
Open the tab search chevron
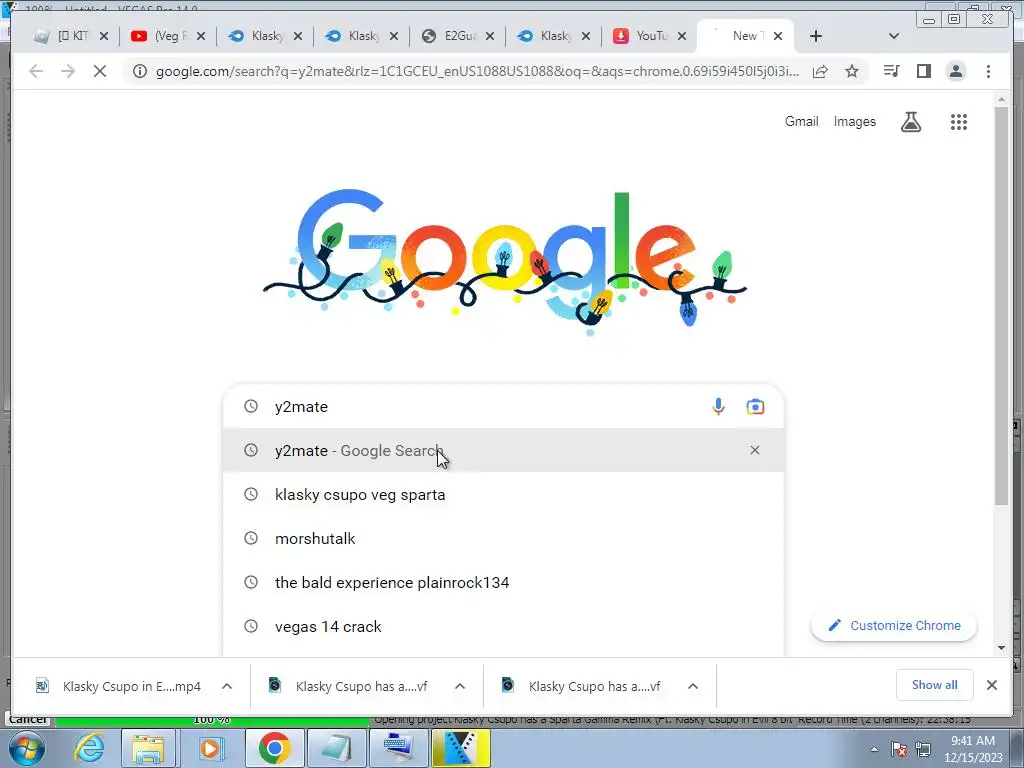(893, 36)
